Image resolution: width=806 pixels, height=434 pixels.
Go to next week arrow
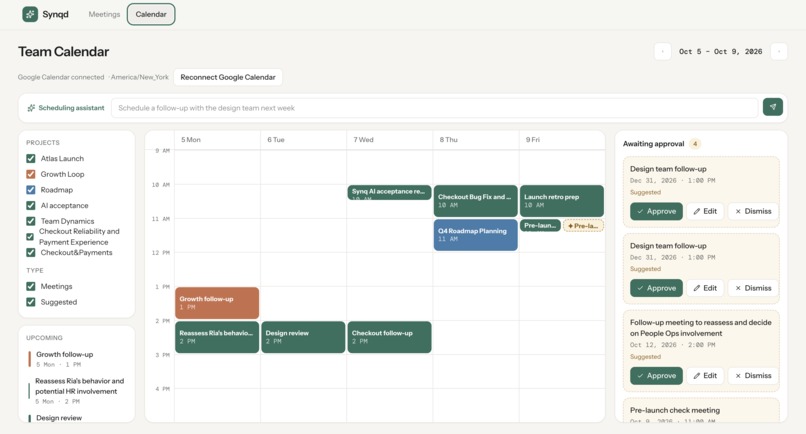coord(779,51)
